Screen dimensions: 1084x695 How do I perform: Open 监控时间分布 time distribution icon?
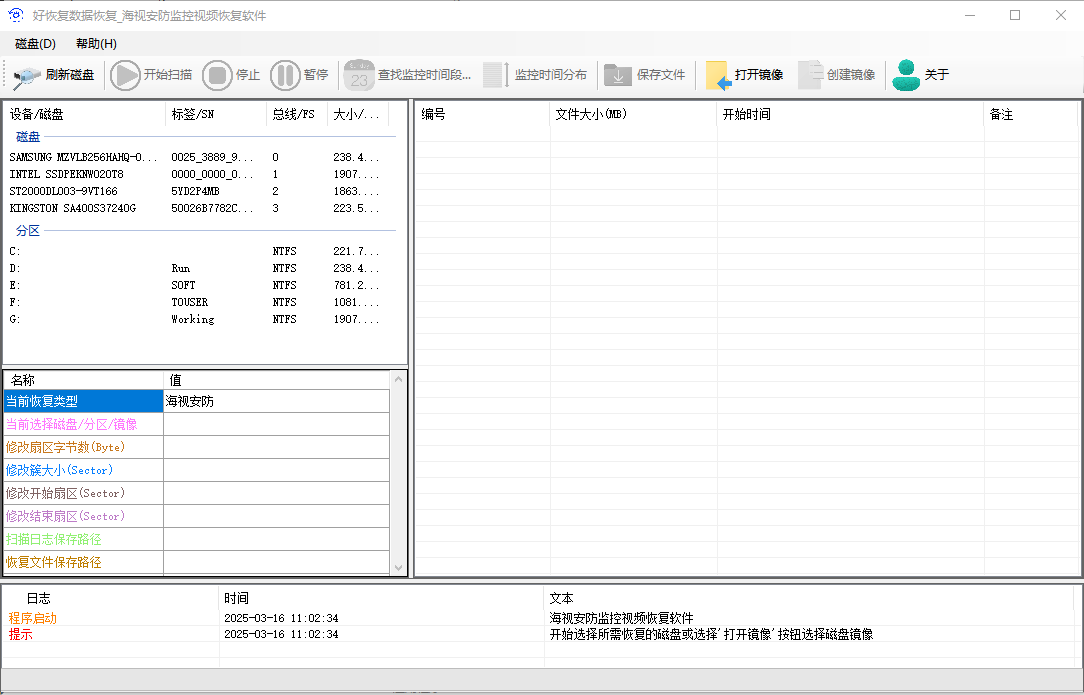496,75
